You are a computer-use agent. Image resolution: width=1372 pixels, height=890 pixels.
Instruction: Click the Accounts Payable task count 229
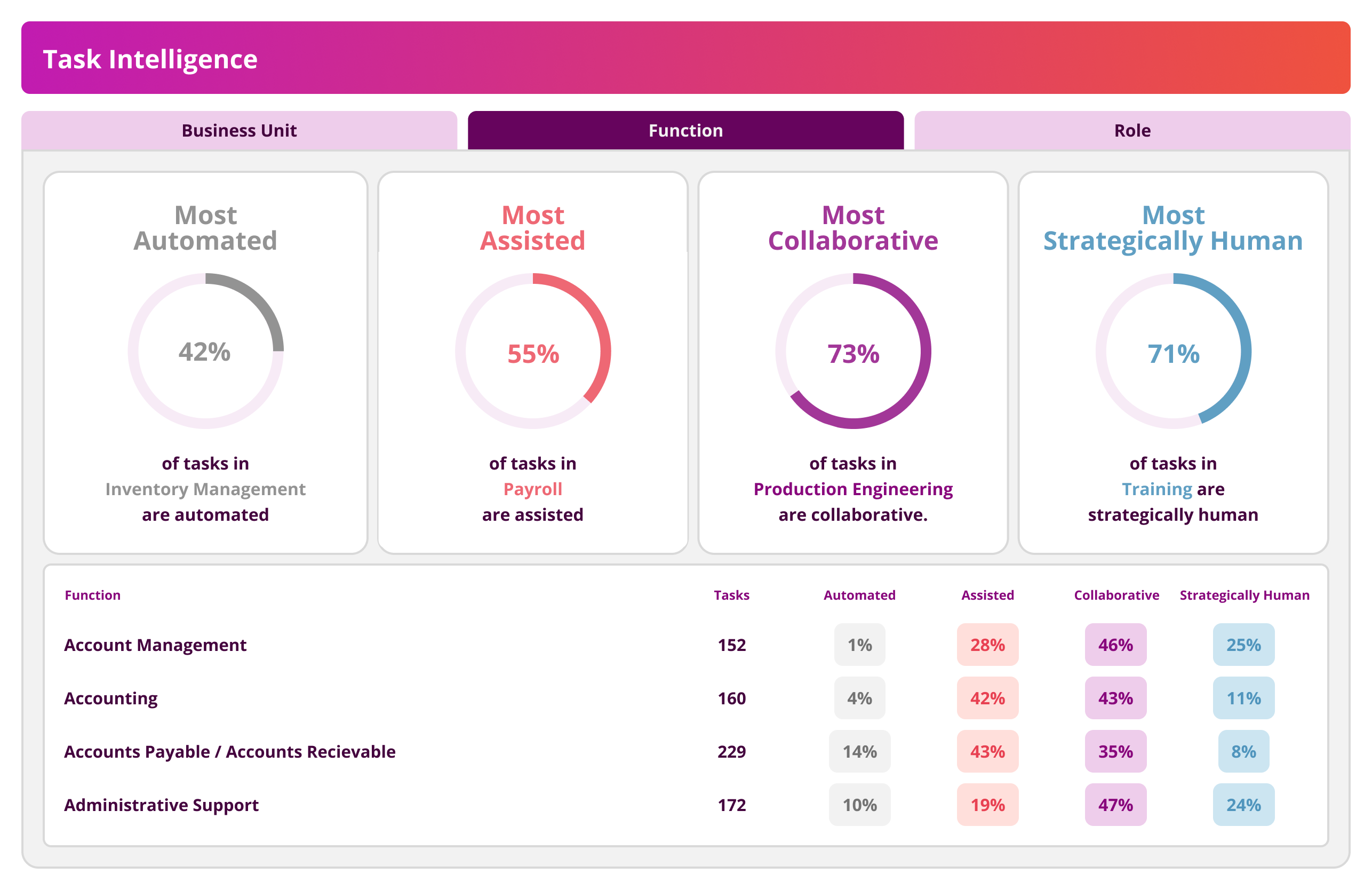coord(731,752)
